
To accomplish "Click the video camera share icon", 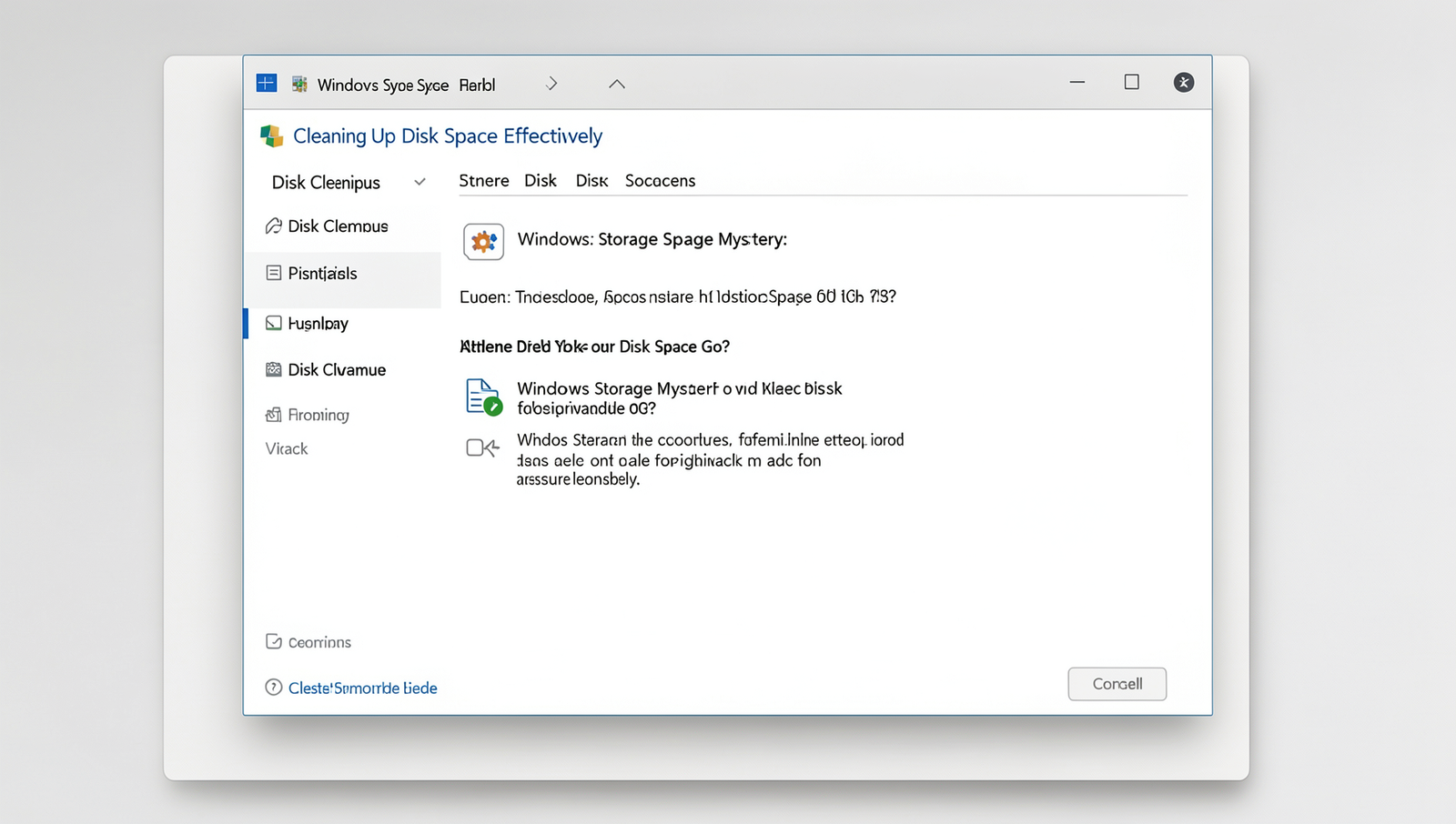I will click(x=482, y=447).
